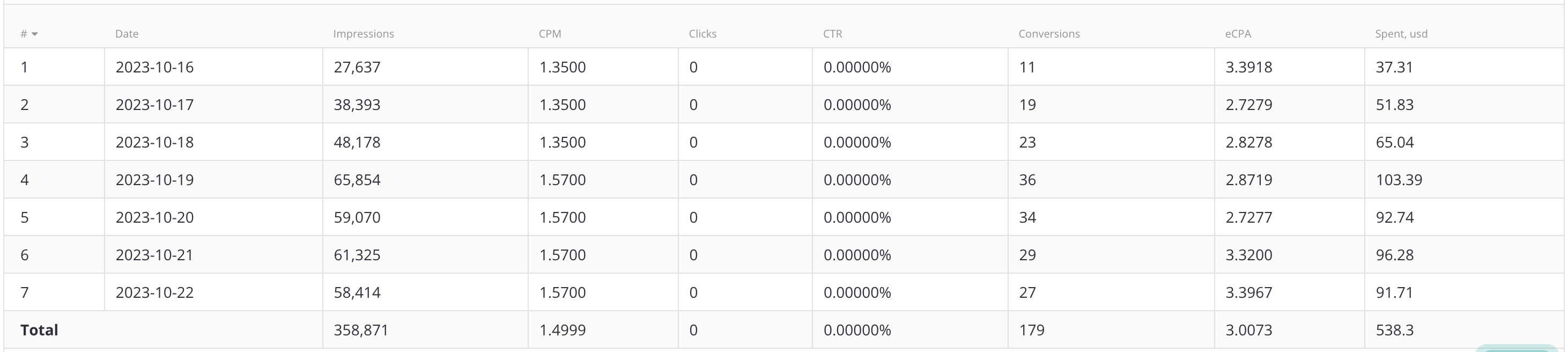This screenshot has width=1568, height=352.
Task: Click the sort arrow next to # header
Action: 35,34
